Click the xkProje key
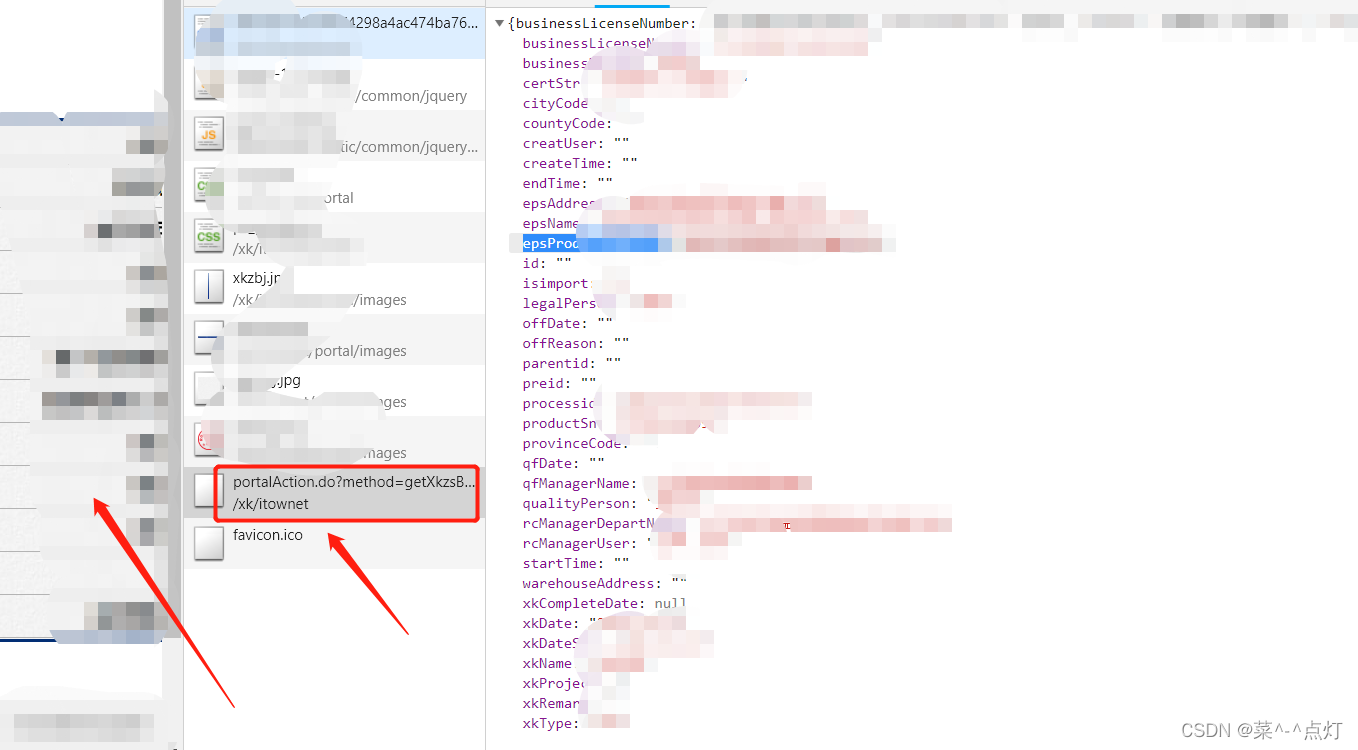 pyautogui.click(x=553, y=683)
